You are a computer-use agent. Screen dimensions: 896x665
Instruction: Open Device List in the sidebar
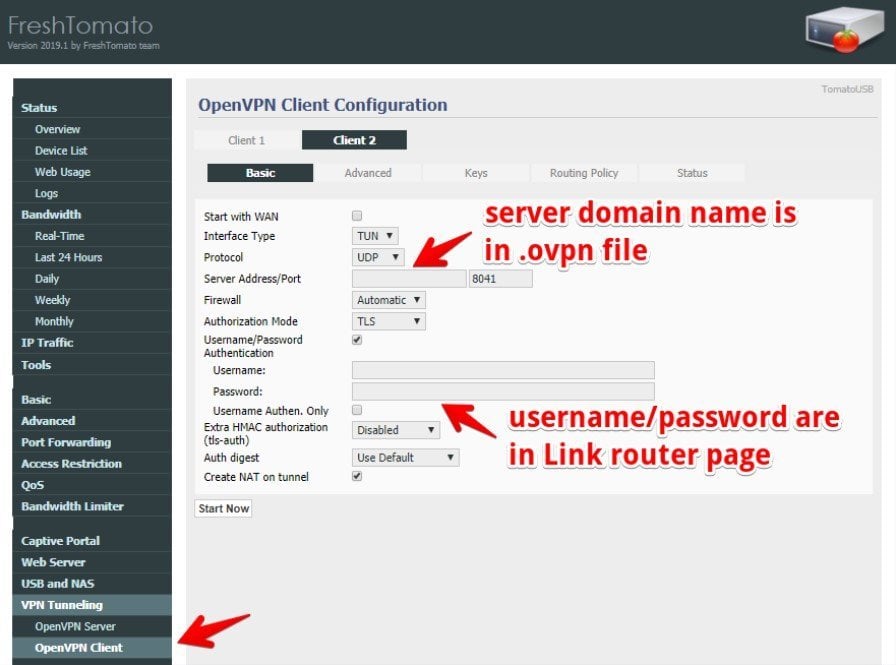click(92, 150)
